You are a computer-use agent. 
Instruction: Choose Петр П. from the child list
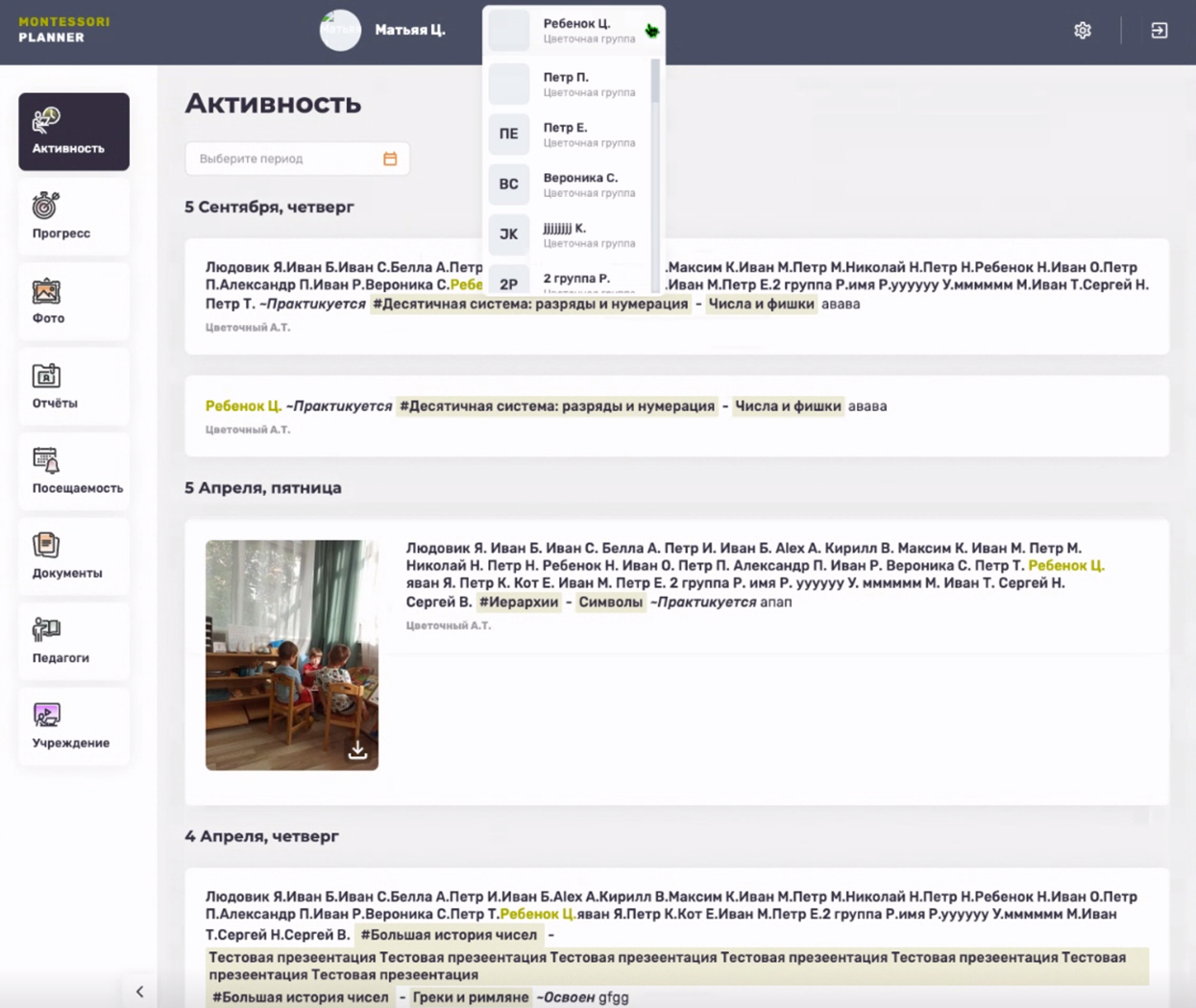(569, 84)
